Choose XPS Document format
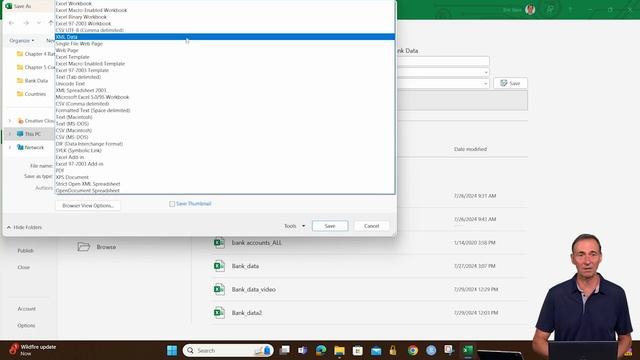The height and width of the screenshot is (360, 640). [72, 177]
